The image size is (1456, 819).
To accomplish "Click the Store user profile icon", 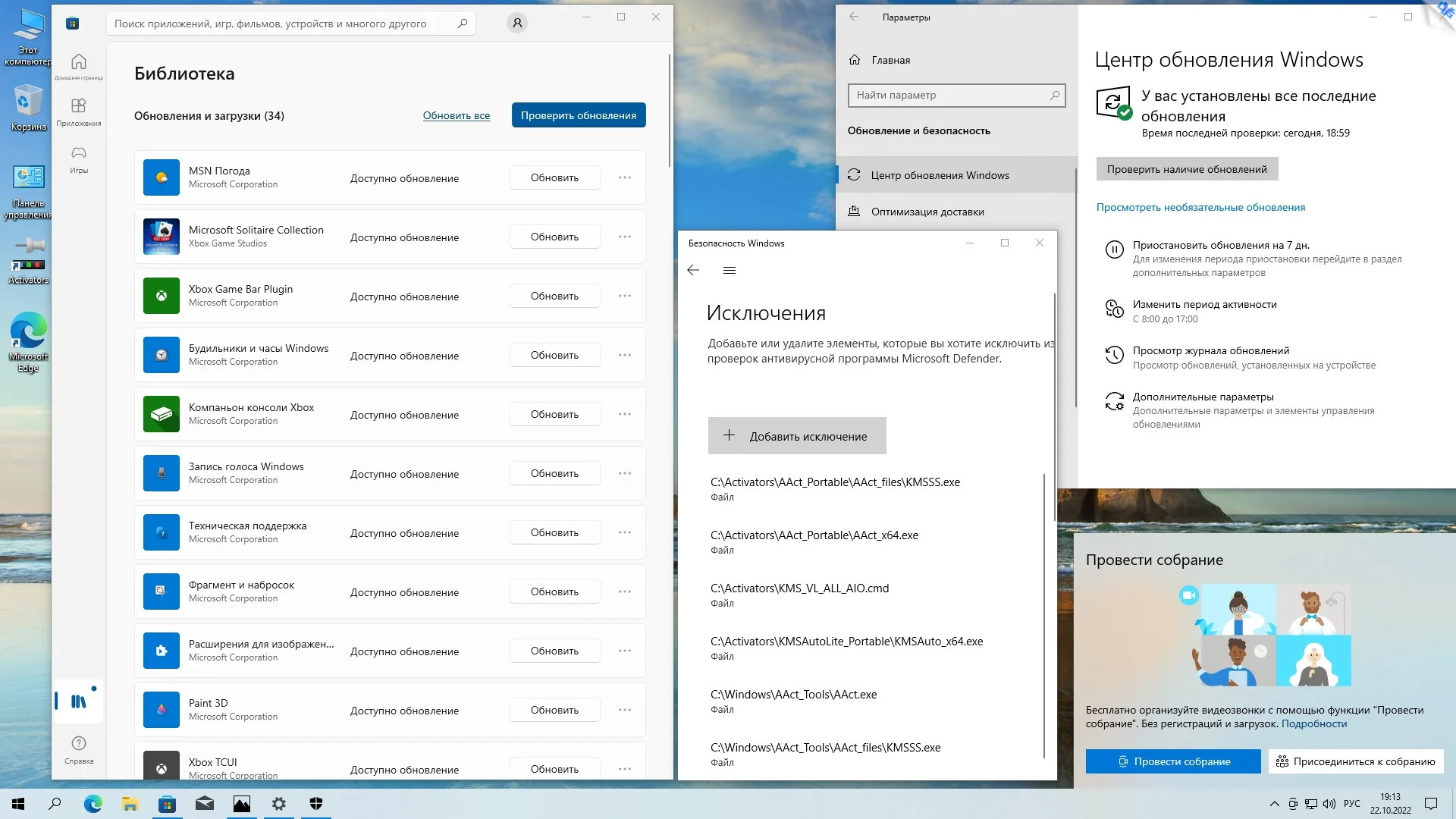I will (517, 24).
